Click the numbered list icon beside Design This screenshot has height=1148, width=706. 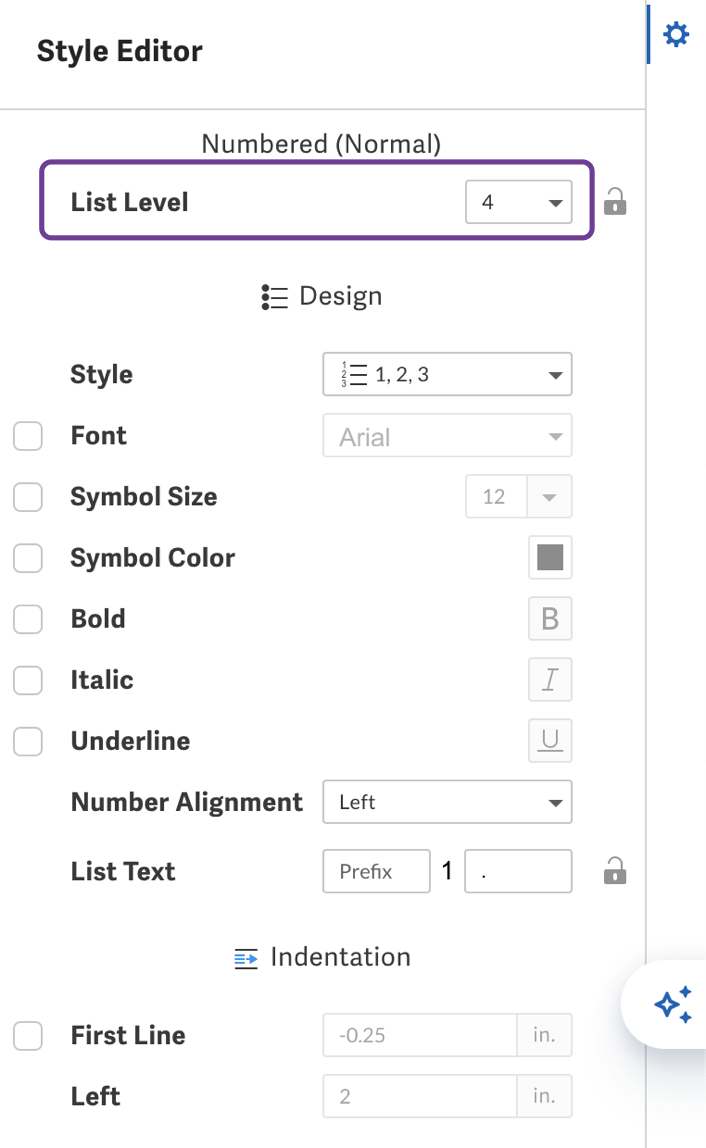[x=272, y=296]
